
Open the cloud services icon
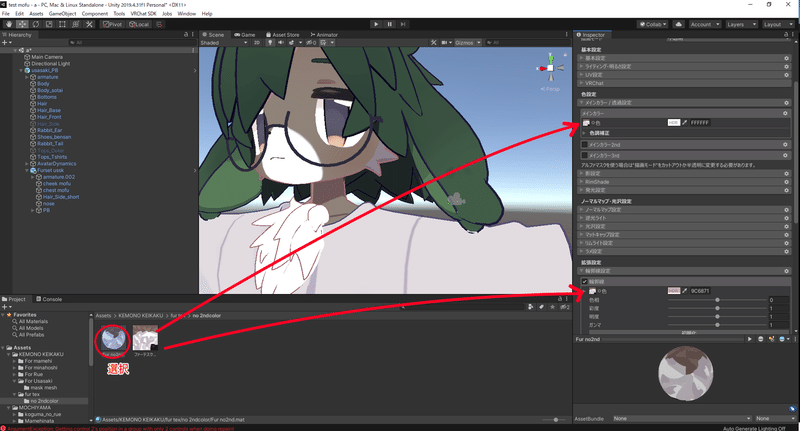tap(679, 24)
